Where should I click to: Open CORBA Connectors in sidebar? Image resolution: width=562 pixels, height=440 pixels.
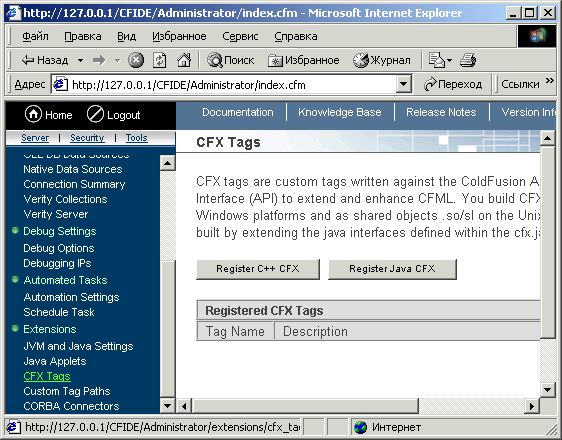tap(71, 406)
